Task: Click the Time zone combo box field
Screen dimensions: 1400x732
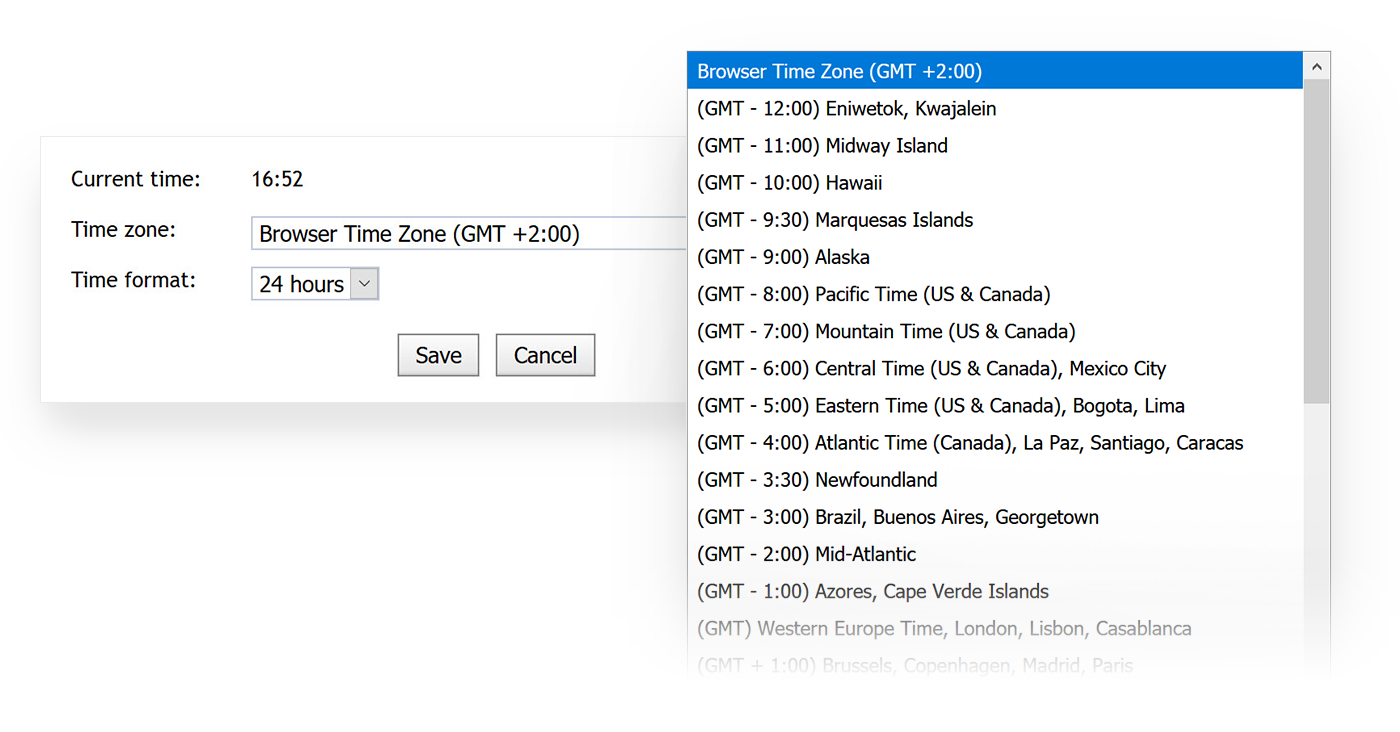Action: pos(470,233)
